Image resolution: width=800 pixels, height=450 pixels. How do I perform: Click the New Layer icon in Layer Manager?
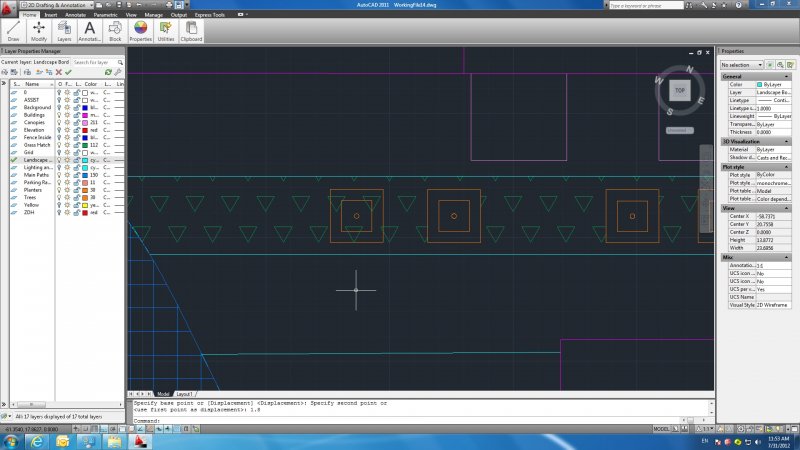tap(39, 72)
